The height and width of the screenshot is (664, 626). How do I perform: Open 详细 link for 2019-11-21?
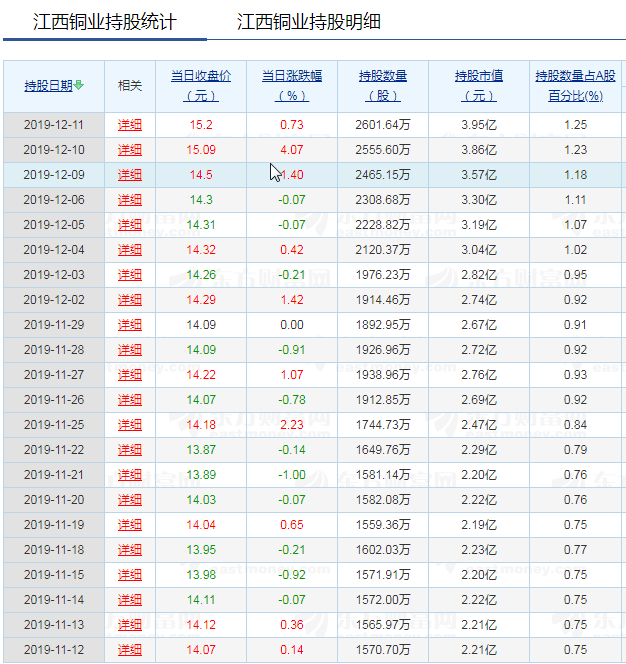pos(130,475)
